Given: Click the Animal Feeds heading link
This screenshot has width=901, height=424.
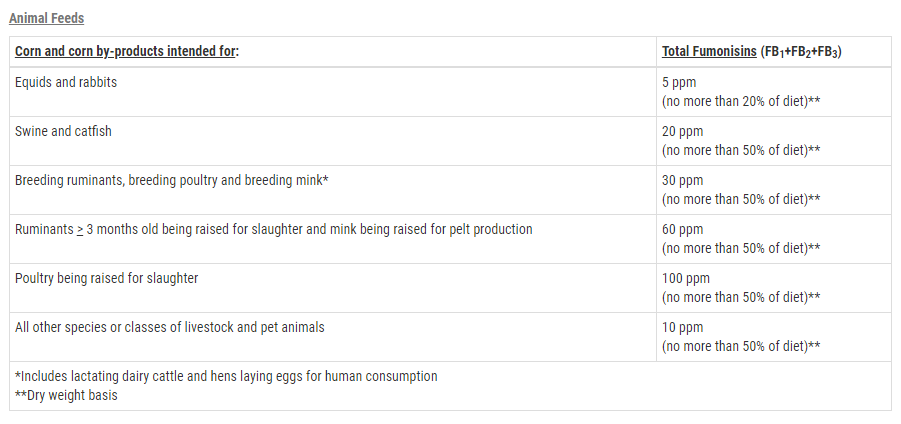Looking at the screenshot, I should tap(47, 18).
